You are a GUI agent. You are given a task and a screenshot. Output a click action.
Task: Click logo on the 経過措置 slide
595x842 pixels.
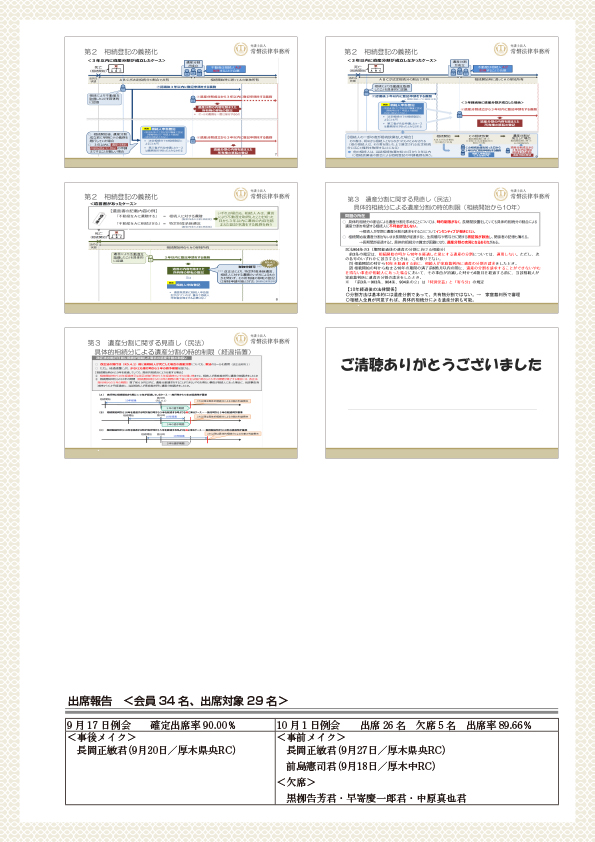point(262,339)
